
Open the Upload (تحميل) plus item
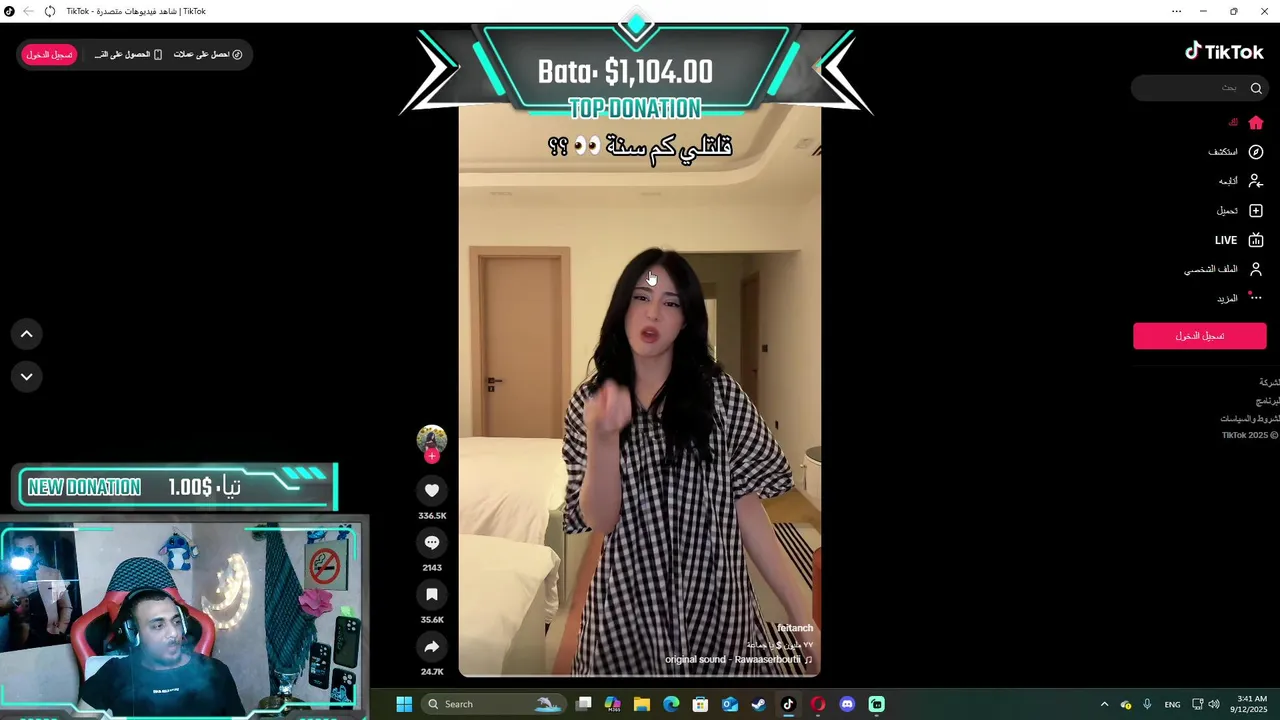coord(1240,211)
